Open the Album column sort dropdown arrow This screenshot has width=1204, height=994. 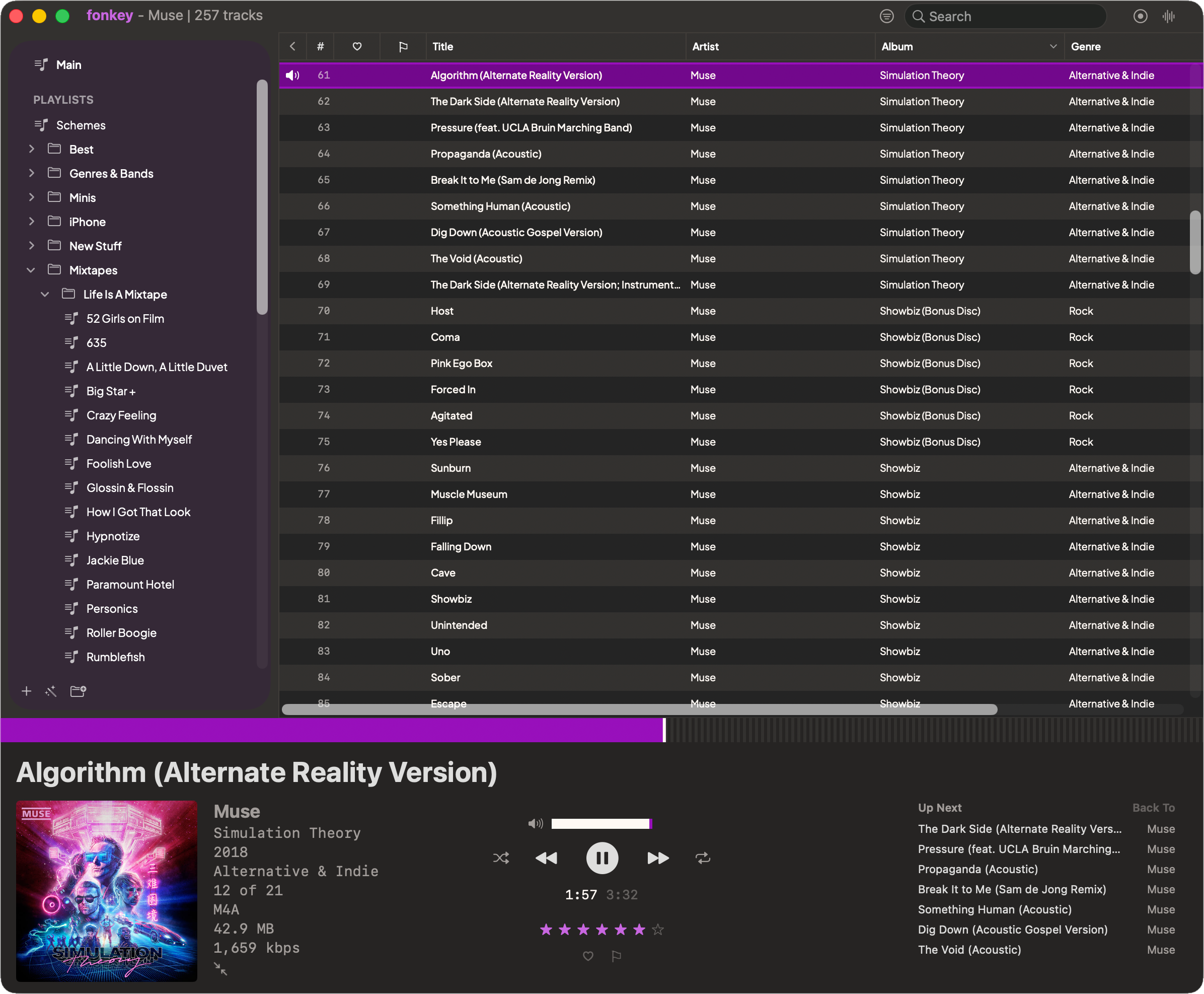(x=1053, y=46)
